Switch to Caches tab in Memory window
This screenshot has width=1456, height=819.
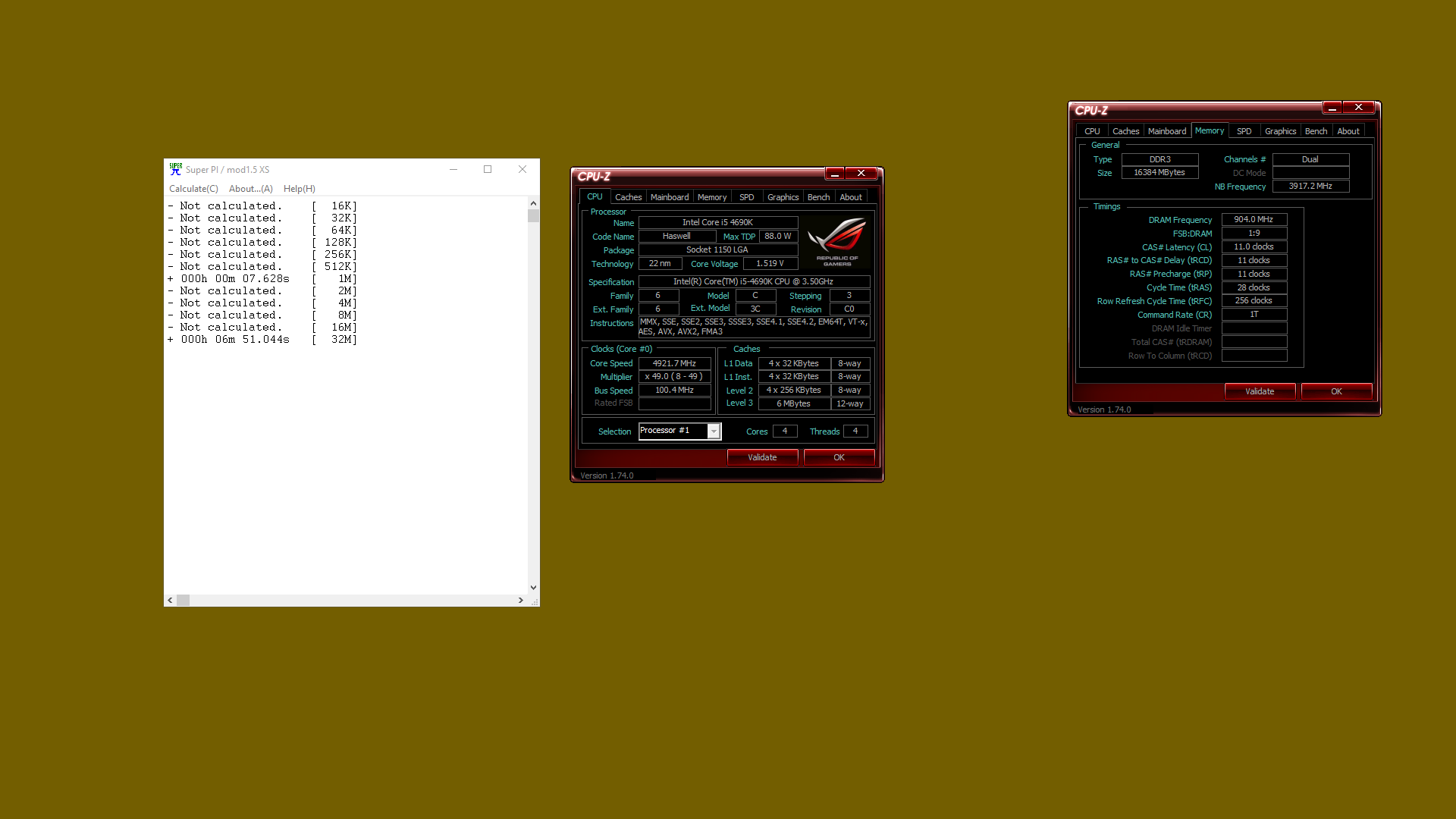(x=1126, y=131)
